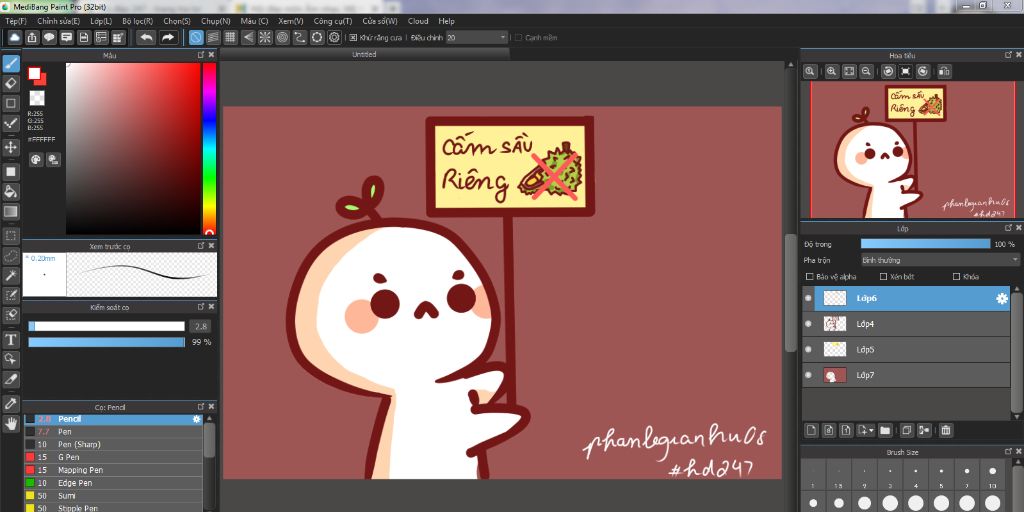Select the Brush tool in left toolbar

(11, 63)
